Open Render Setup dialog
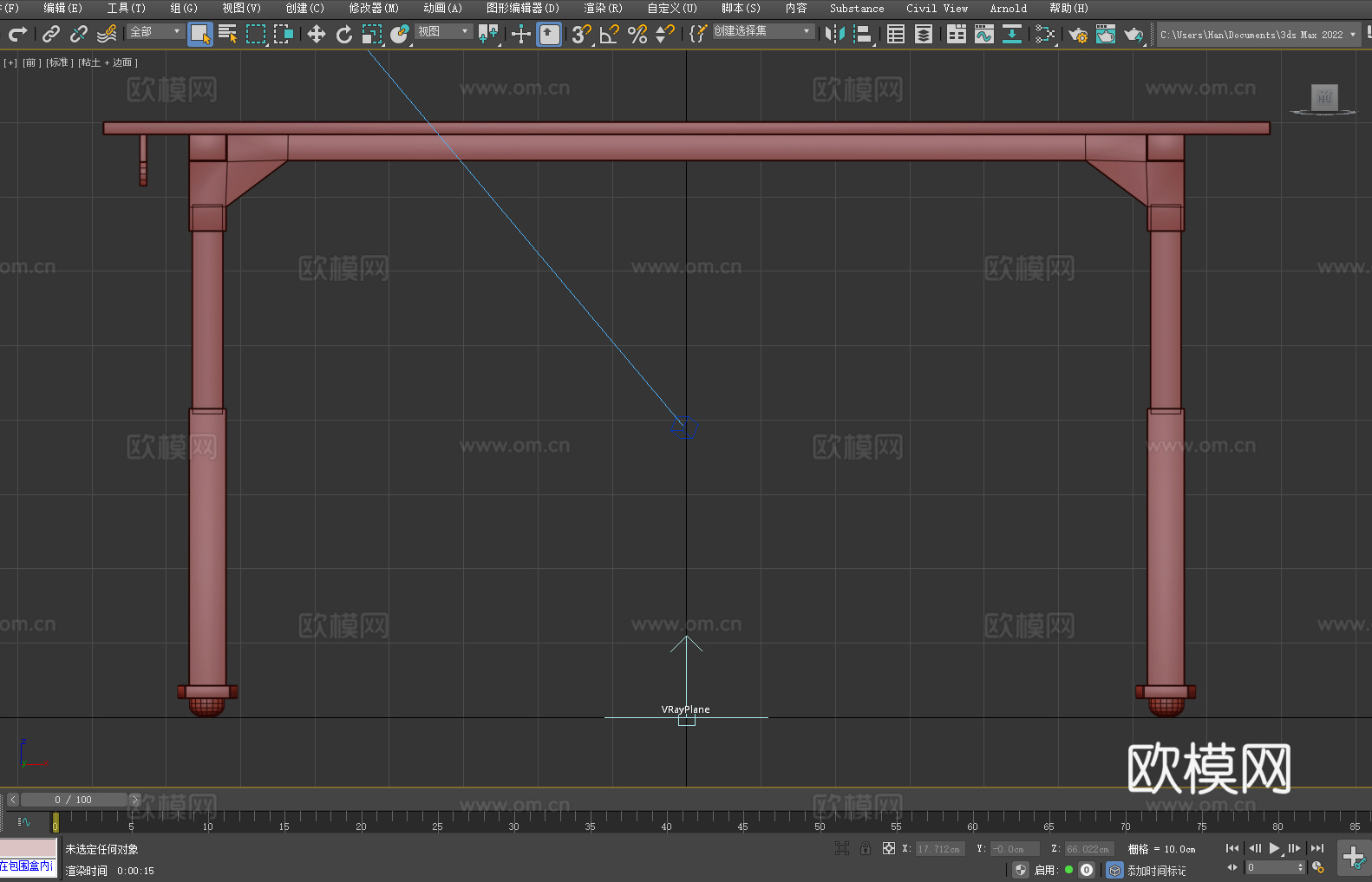1372x882 pixels. tap(1078, 34)
